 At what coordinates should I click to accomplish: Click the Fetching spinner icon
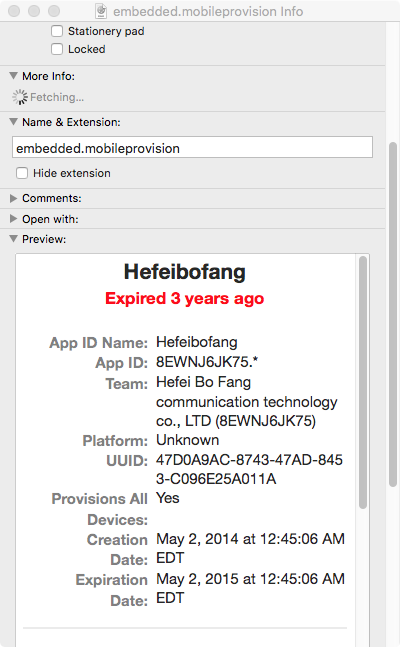[19, 97]
